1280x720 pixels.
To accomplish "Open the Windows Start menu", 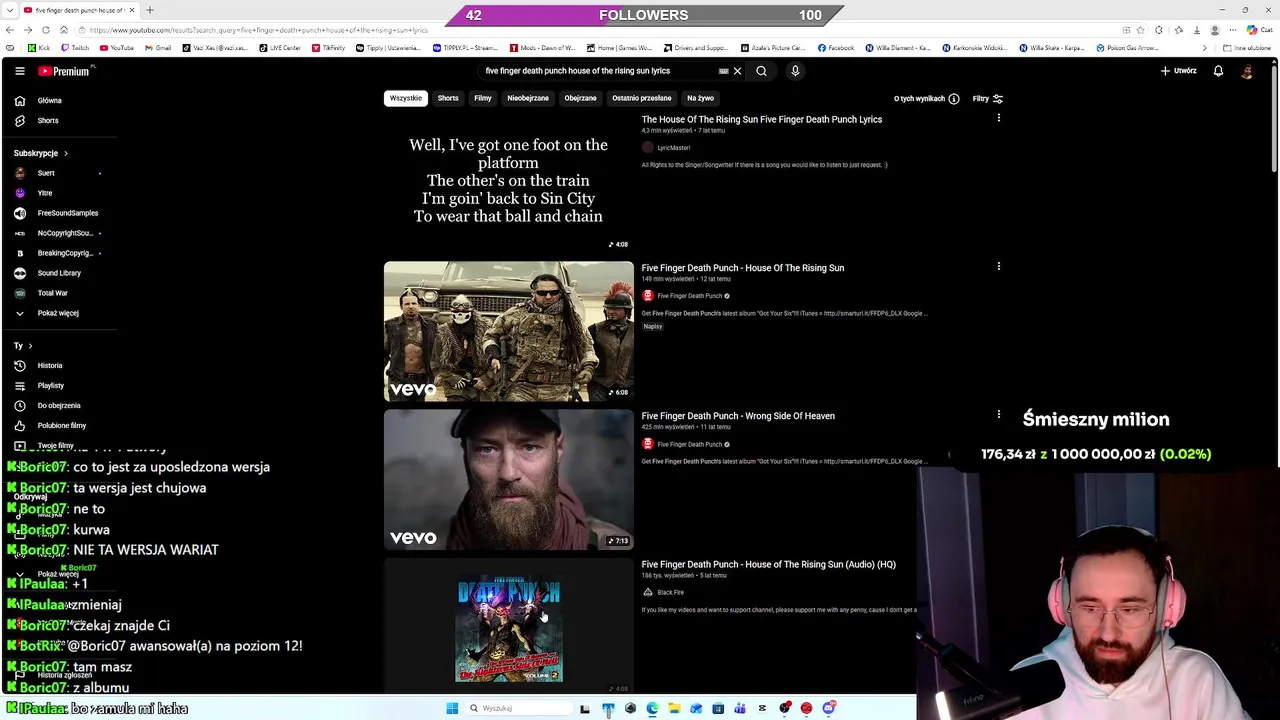I will tap(452, 708).
